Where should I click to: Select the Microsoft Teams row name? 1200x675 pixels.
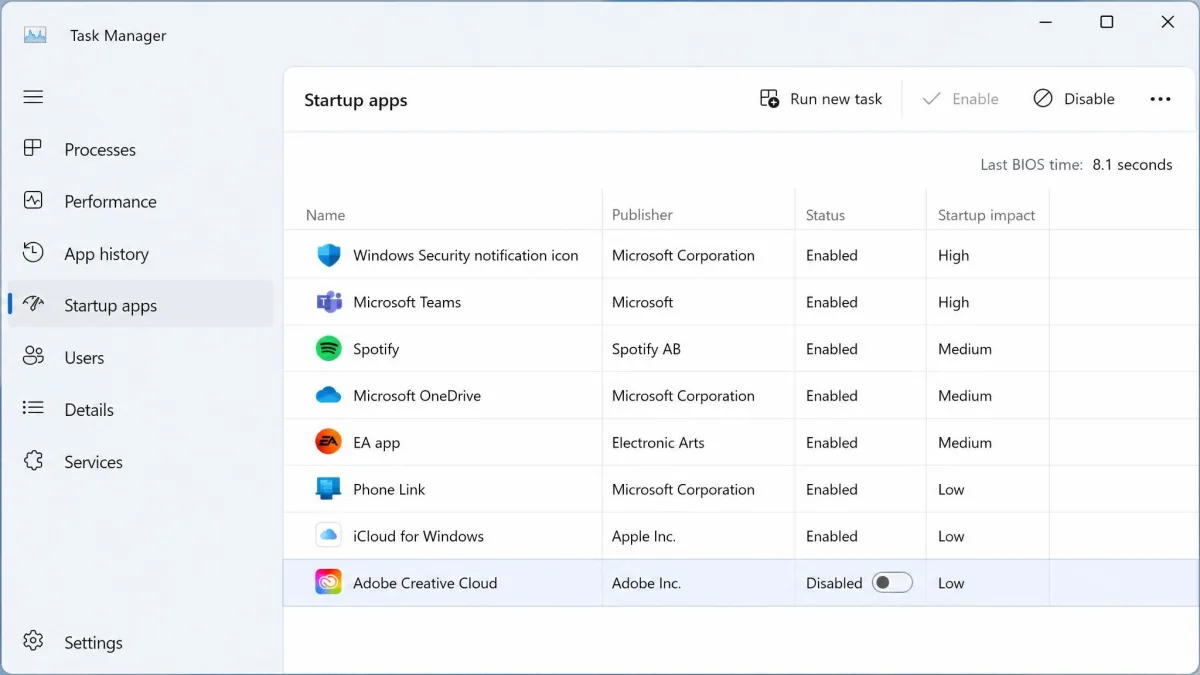point(407,302)
